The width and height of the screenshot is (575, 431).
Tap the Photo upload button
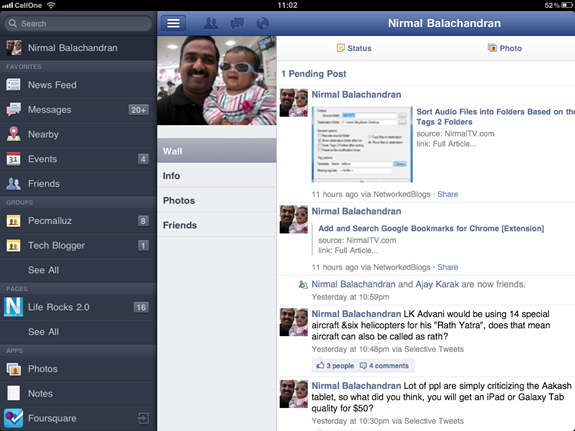(x=505, y=48)
